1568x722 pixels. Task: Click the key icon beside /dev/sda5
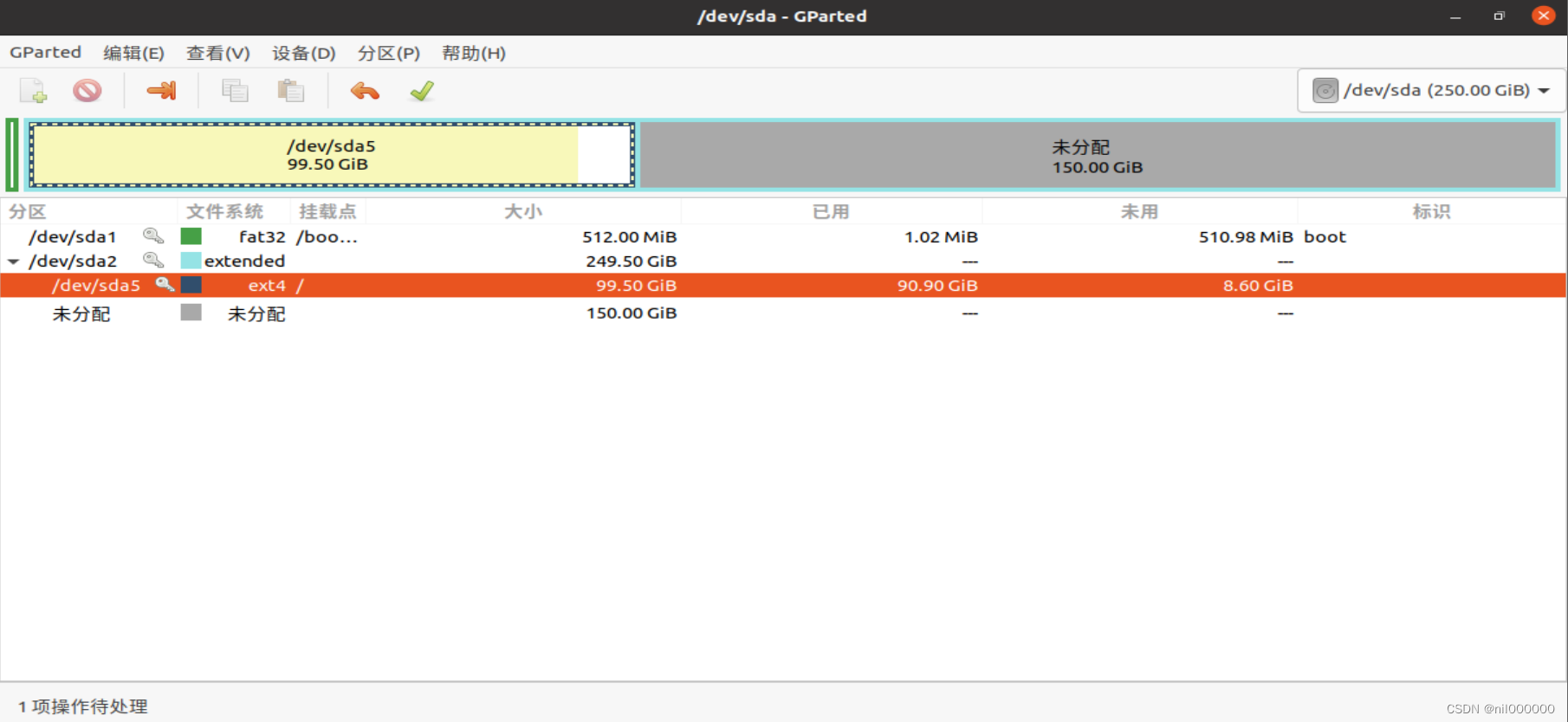click(165, 284)
